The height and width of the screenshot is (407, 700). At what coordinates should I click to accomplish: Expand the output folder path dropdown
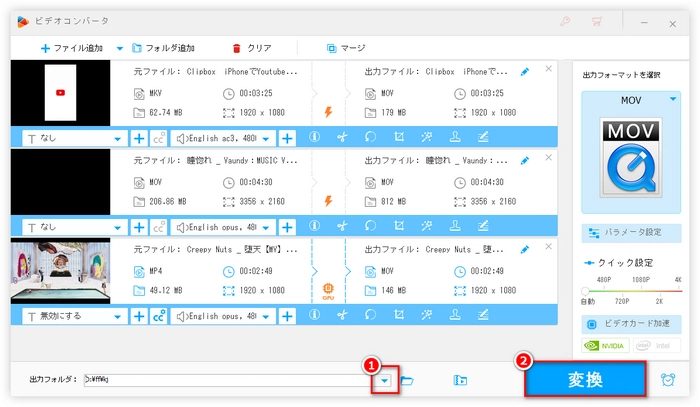tap(383, 380)
